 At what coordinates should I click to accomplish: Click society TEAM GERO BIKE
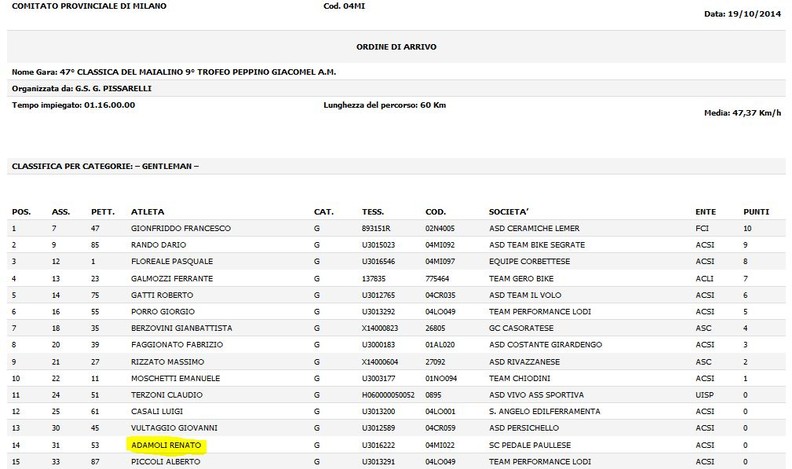pyautogui.click(x=521, y=279)
